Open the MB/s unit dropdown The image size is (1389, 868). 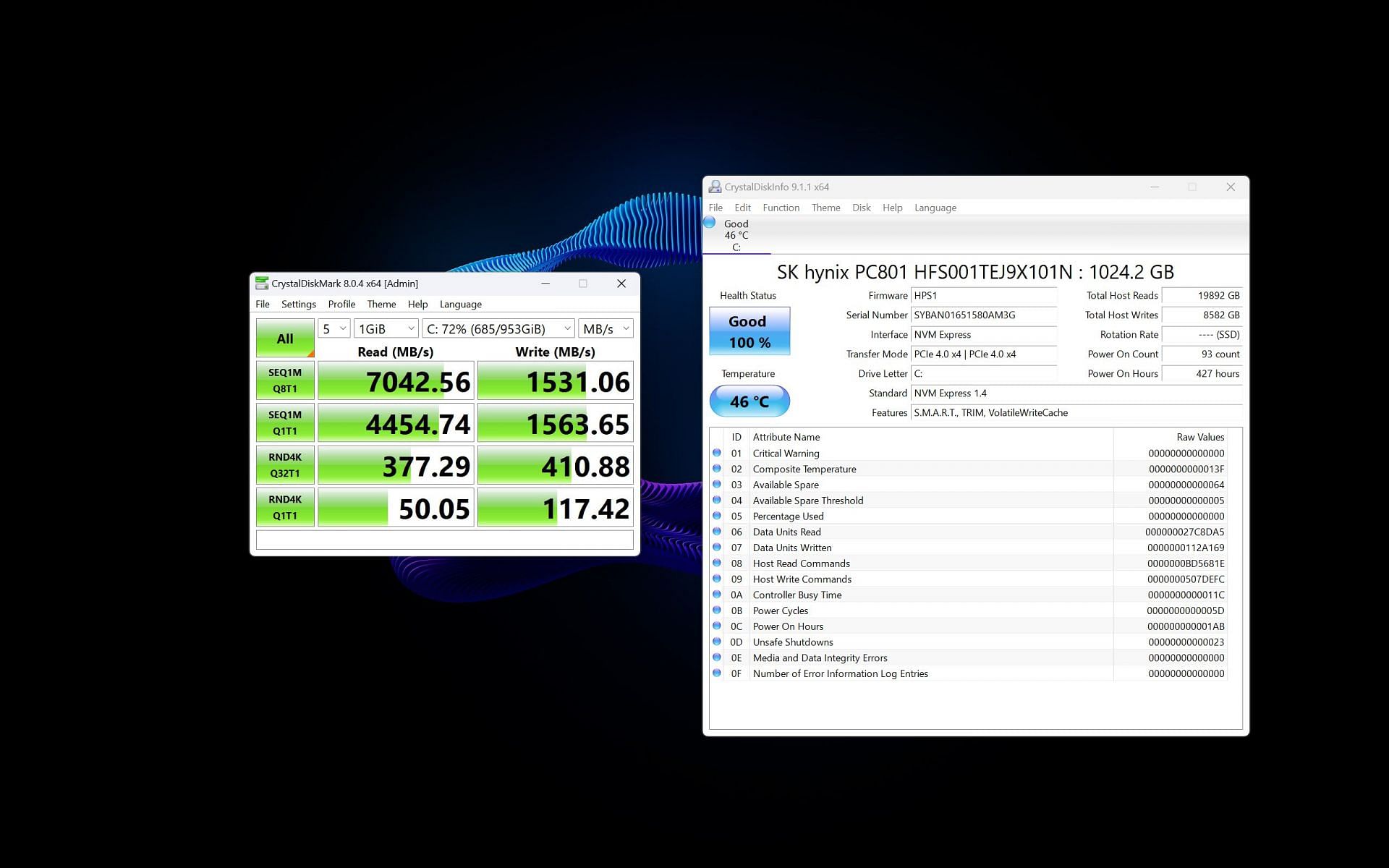606,329
